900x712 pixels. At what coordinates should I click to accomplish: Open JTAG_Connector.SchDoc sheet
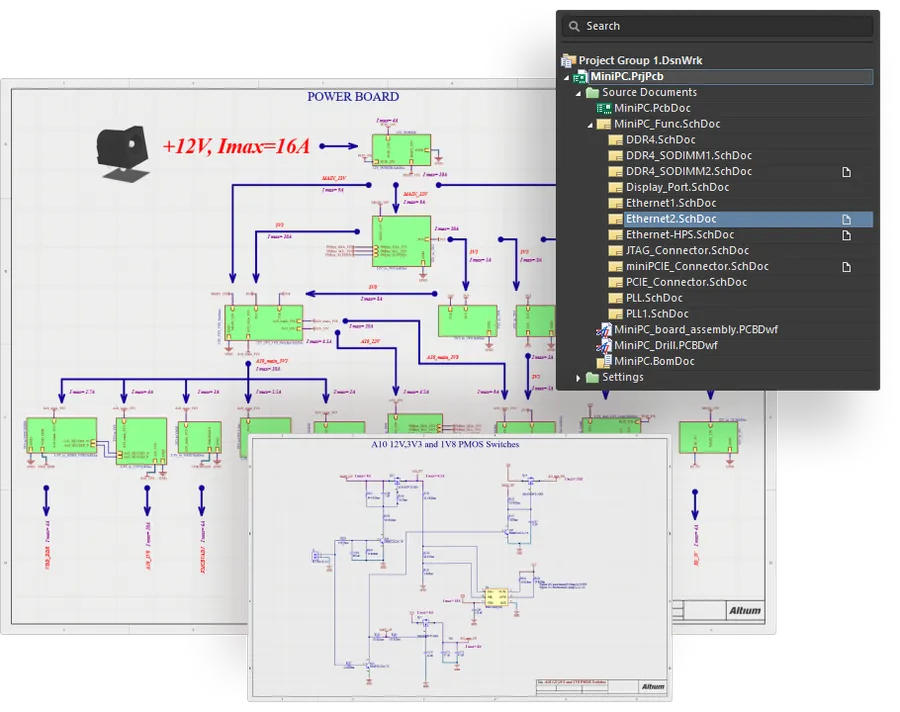(687, 250)
